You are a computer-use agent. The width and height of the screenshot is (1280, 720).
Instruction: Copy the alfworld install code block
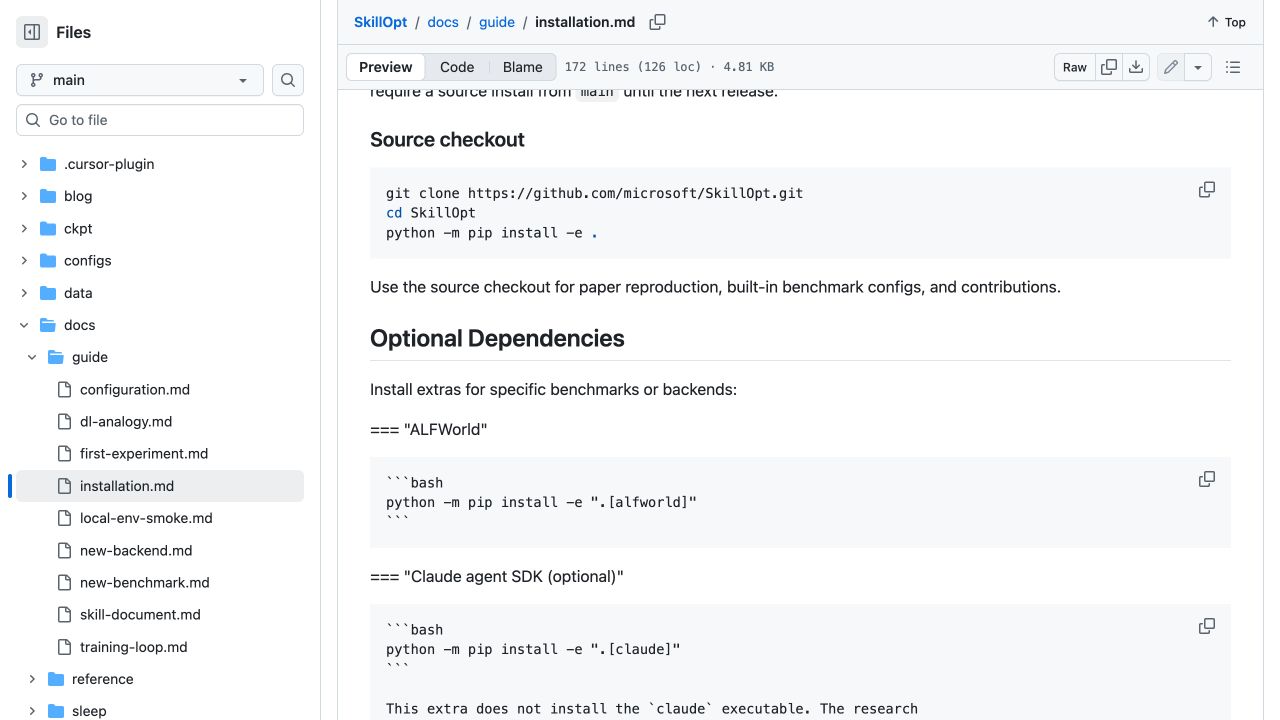coord(1207,479)
